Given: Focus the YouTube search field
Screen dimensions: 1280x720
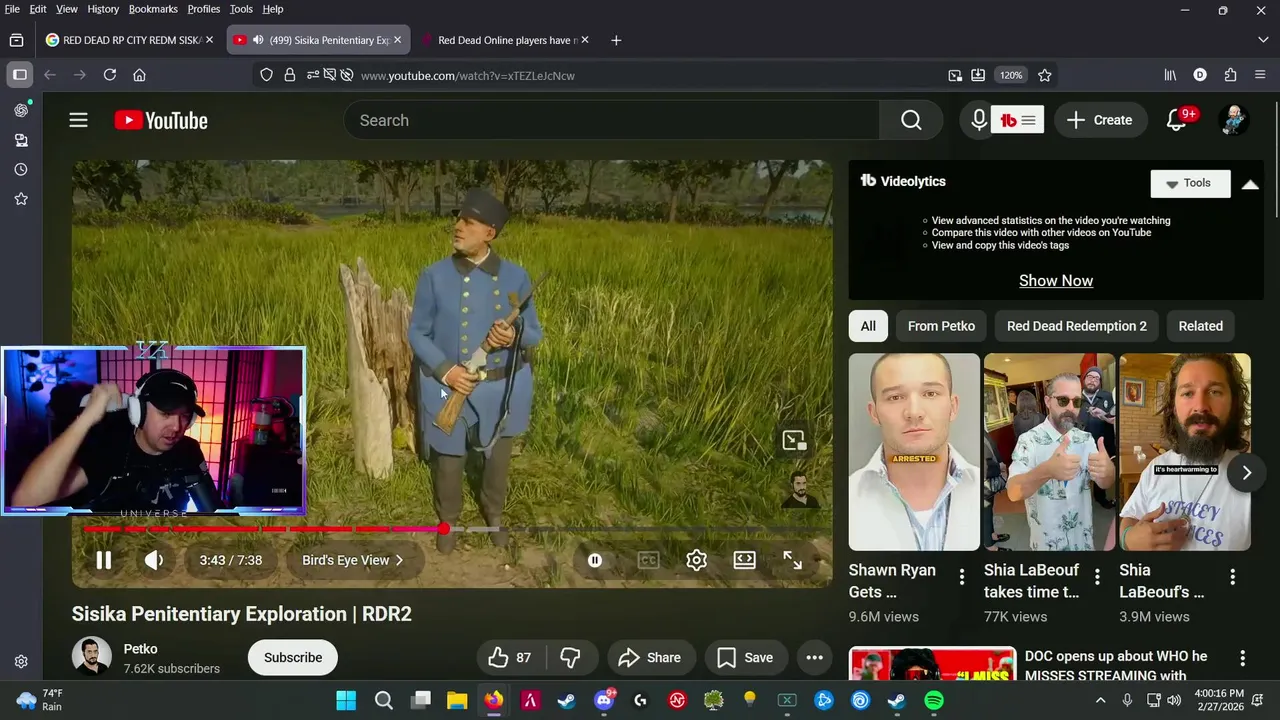Looking at the screenshot, I should (x=612, y=120).
